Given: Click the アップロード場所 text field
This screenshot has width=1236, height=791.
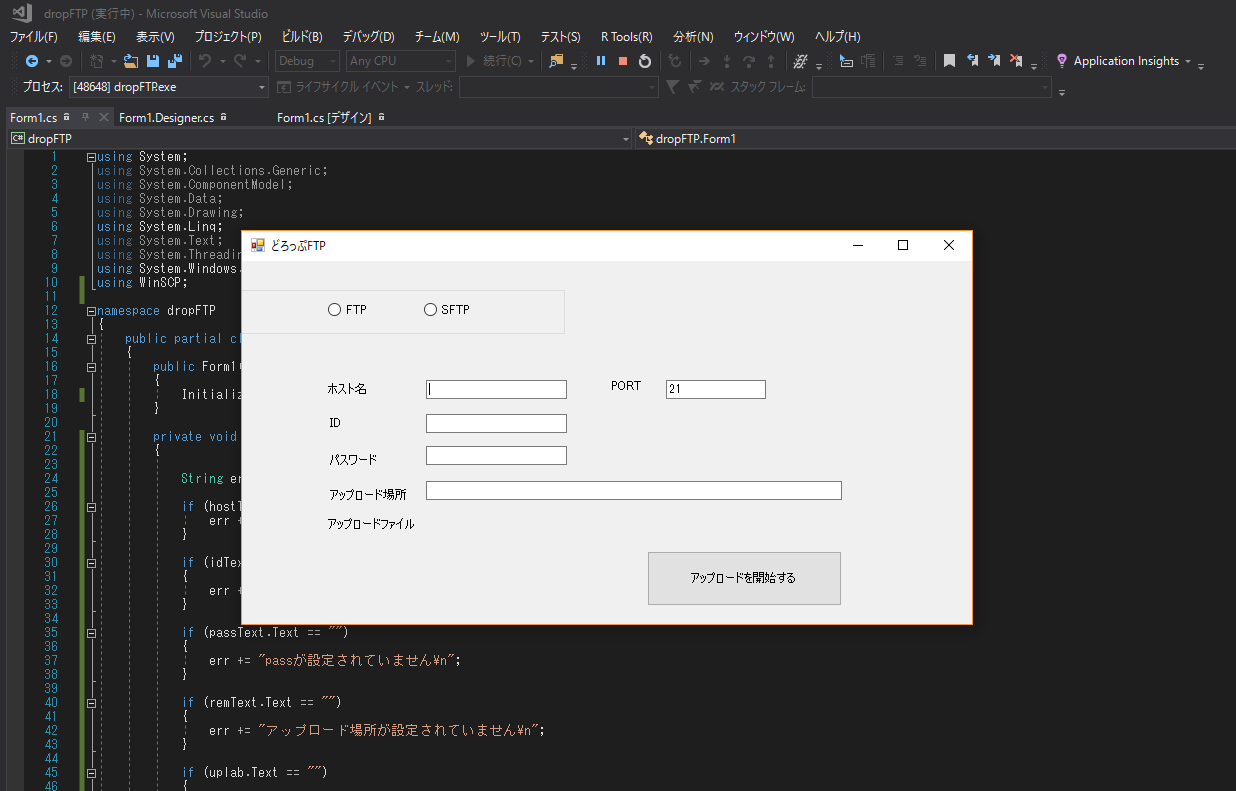Looking at the screenshot, I should (x=634, y=490).
